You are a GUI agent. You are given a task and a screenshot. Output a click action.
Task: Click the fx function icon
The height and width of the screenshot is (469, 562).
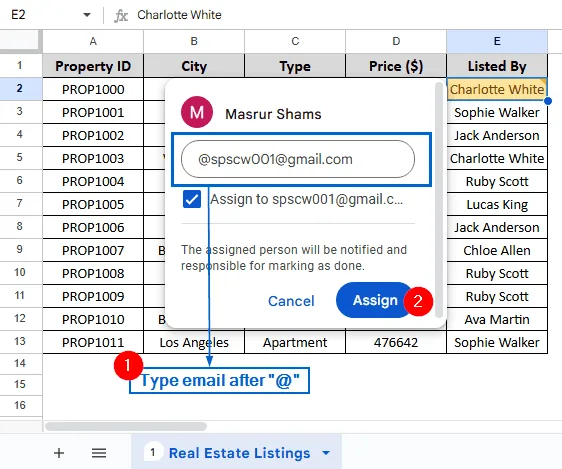pos(121,15)
